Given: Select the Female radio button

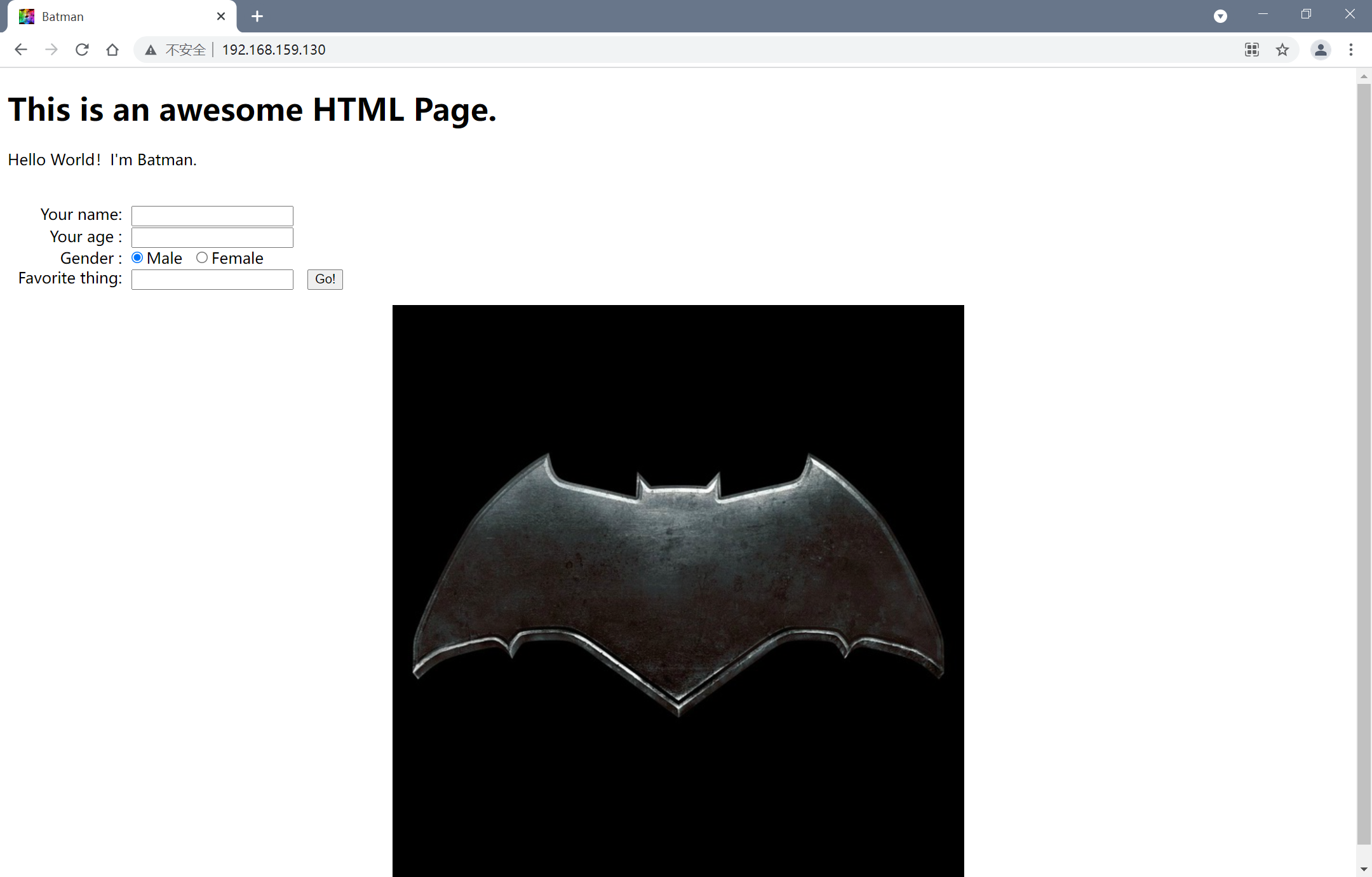Looking at the screenshot, I should click(202, 257).
